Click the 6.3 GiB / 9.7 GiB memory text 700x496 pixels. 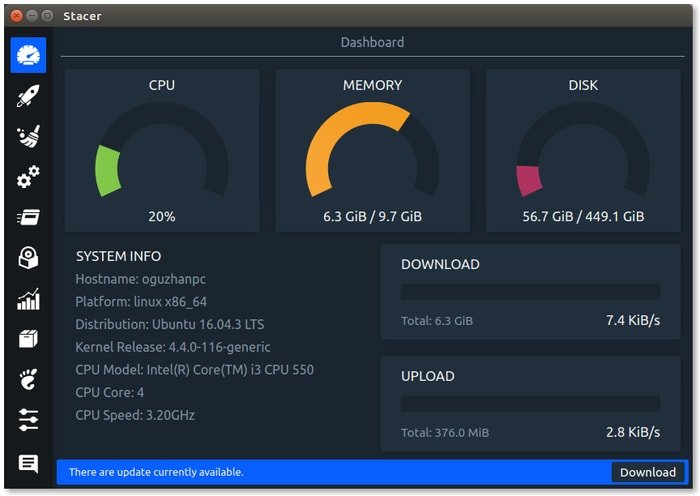(x=372, y=217)
